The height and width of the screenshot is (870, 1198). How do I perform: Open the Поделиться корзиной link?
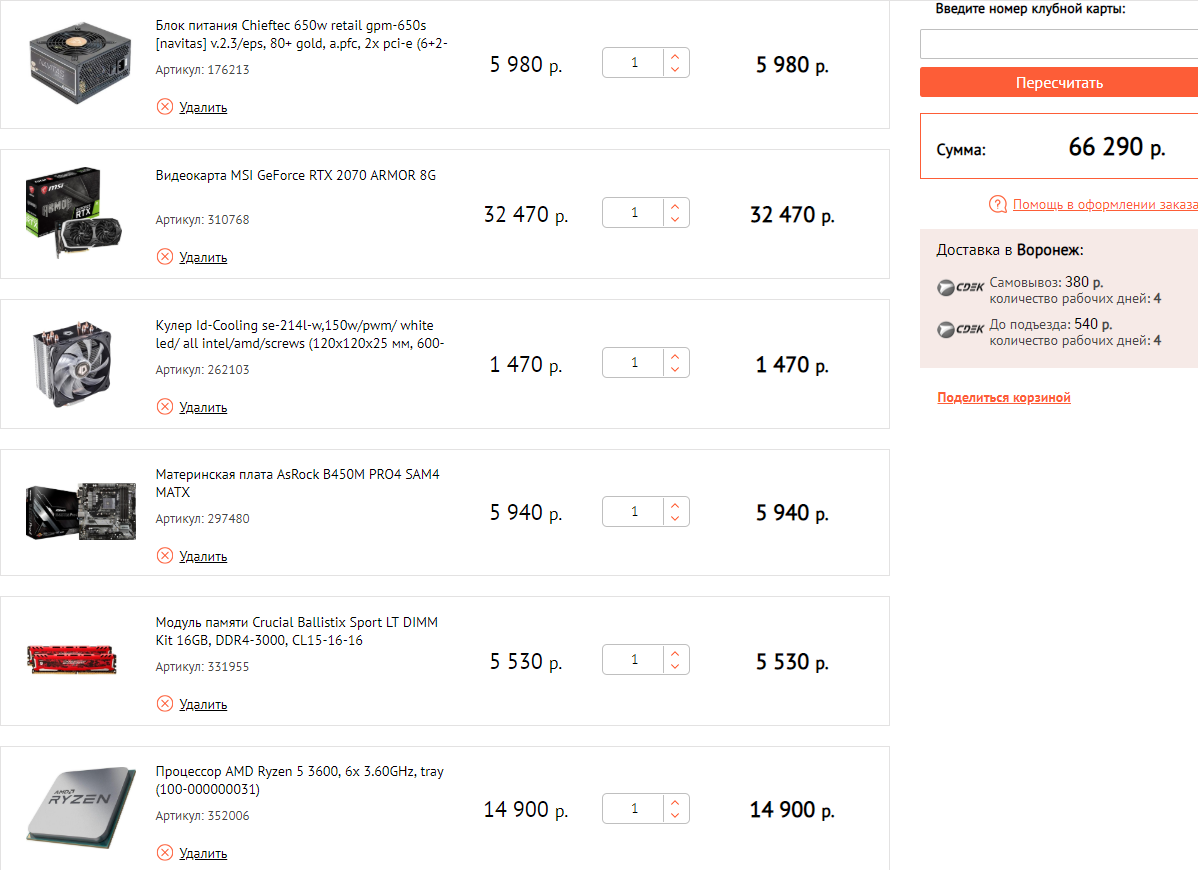tap(1003, 398)
